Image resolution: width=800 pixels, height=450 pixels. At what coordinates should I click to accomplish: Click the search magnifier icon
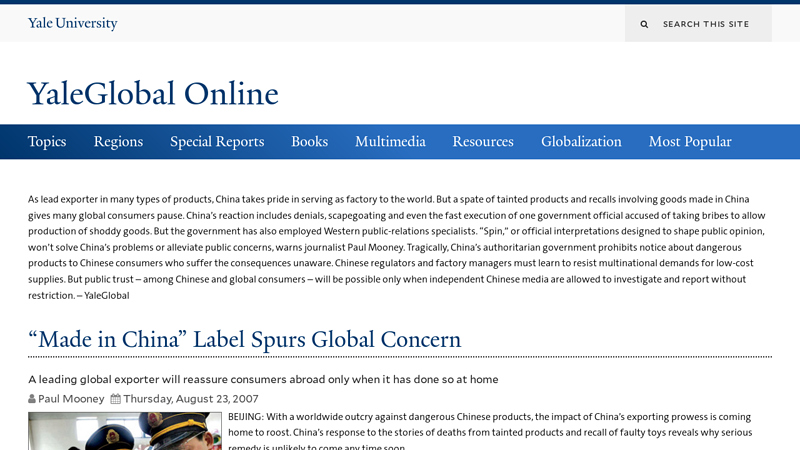point(644,24)
